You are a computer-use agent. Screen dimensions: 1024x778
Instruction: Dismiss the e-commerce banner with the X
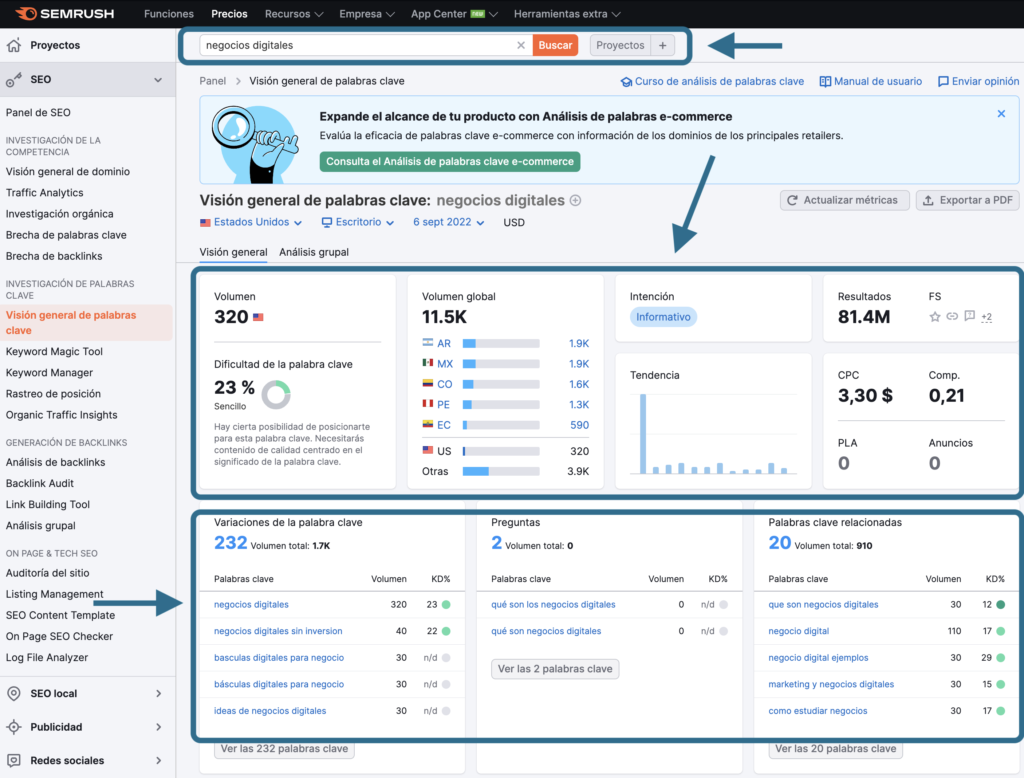click(x=1001, y=113)
